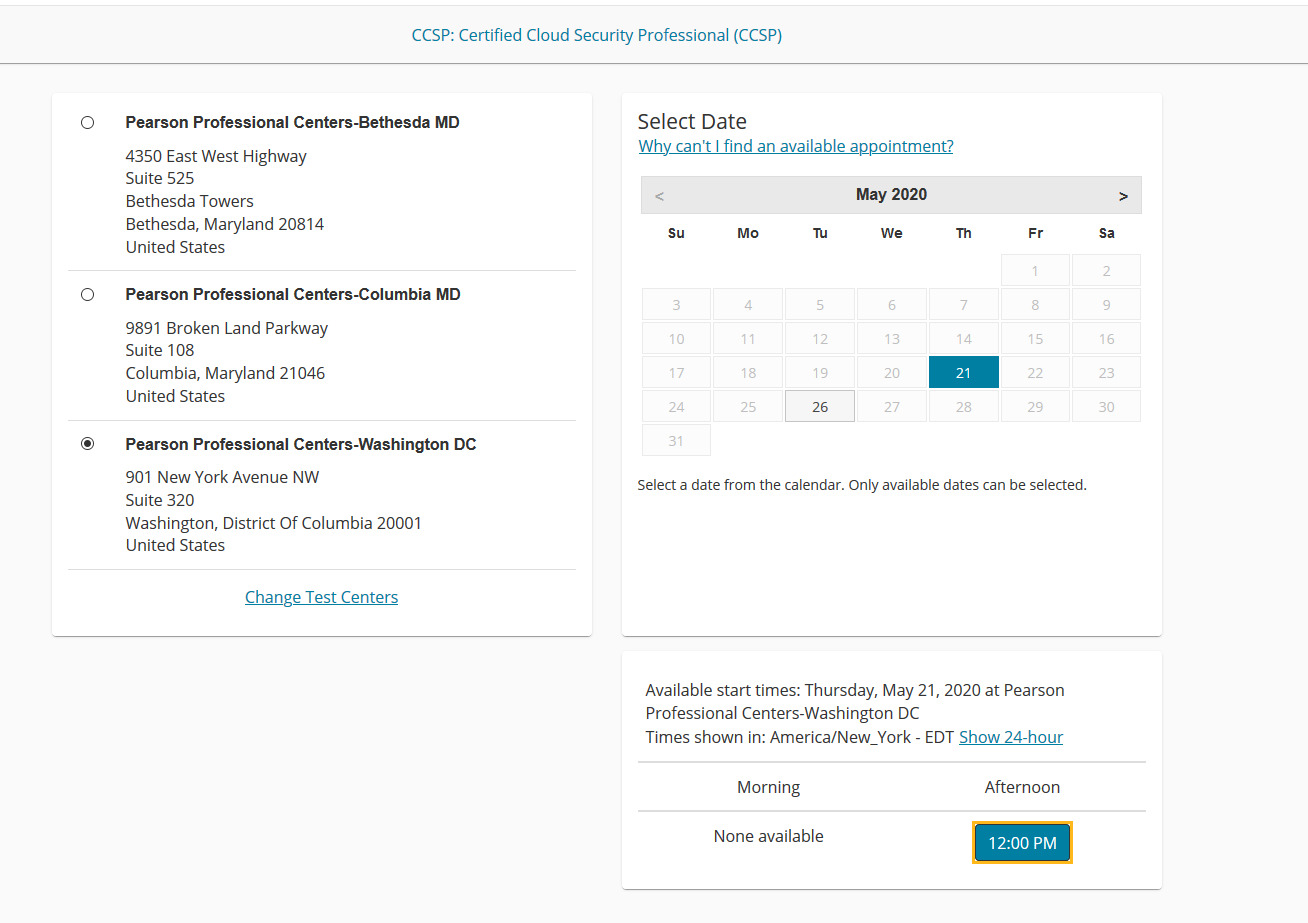Select Washington DC test center radio button
This screenshot has height=923, width=1308.
[x=88, y=444]
